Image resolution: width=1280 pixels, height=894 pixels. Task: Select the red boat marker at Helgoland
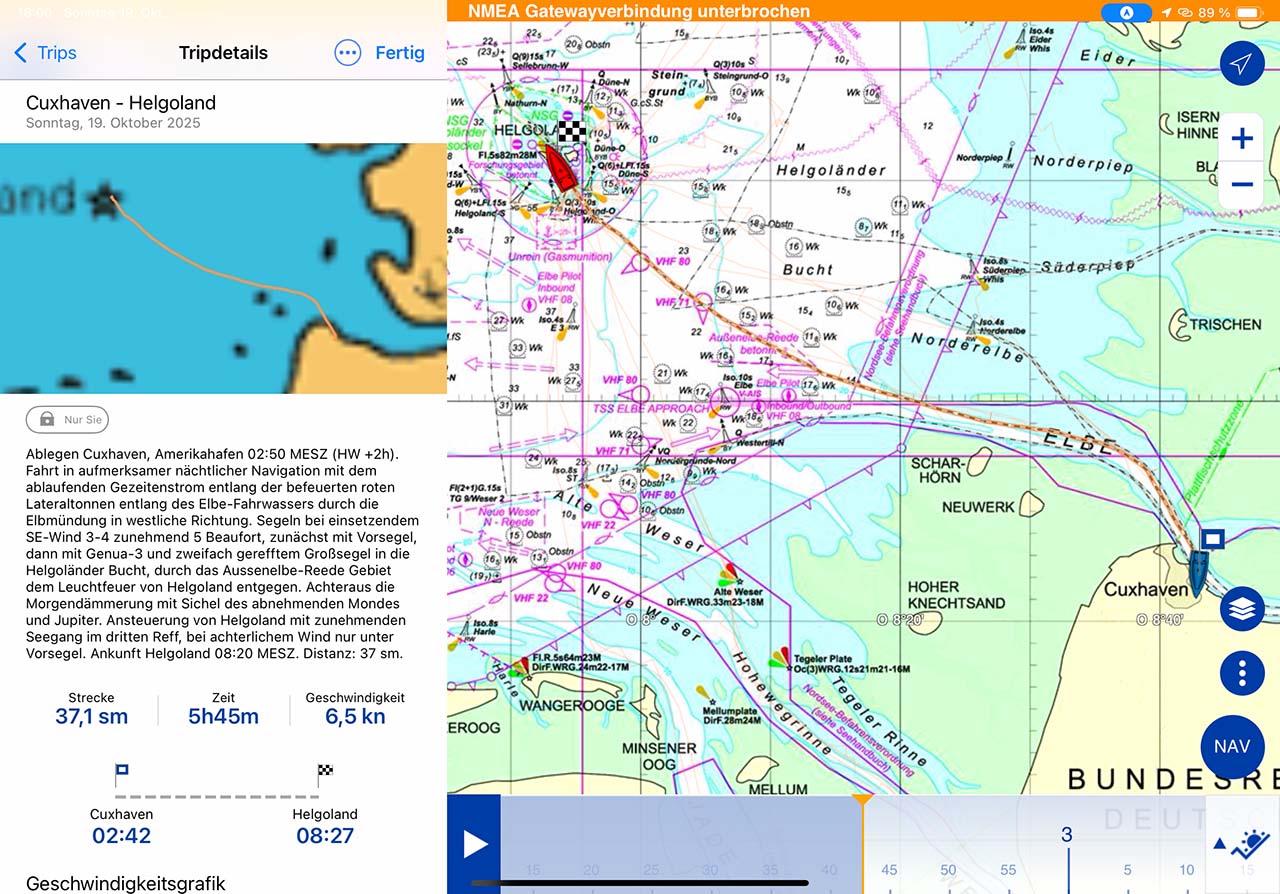pos(563,168)
